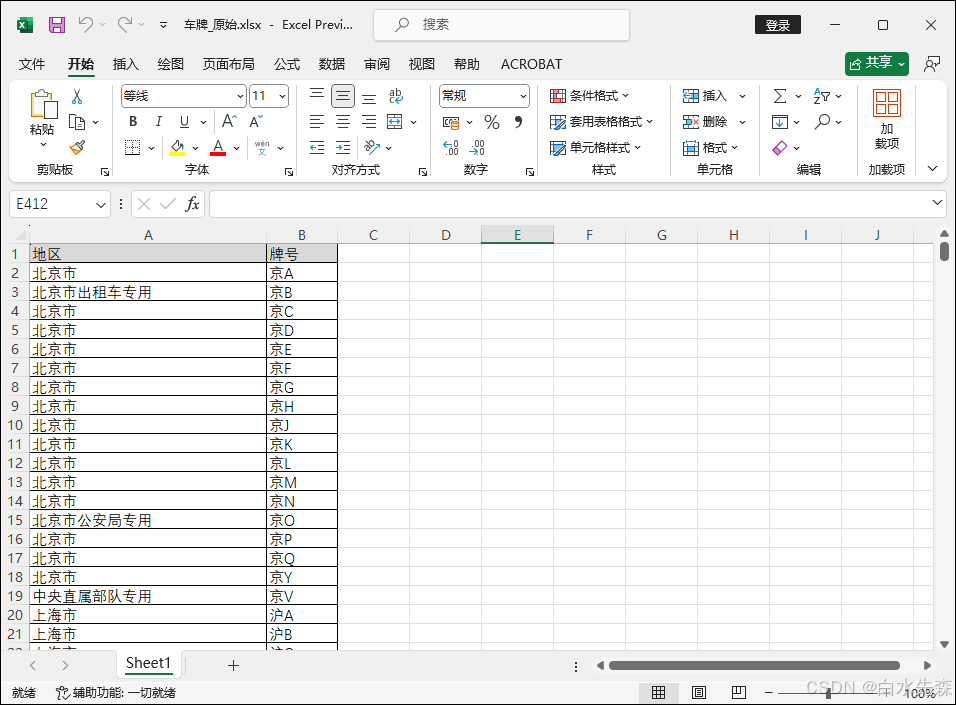Cut selection with scissors icon
This screenshot has height=705, width=956.
(x=77, y=96)
